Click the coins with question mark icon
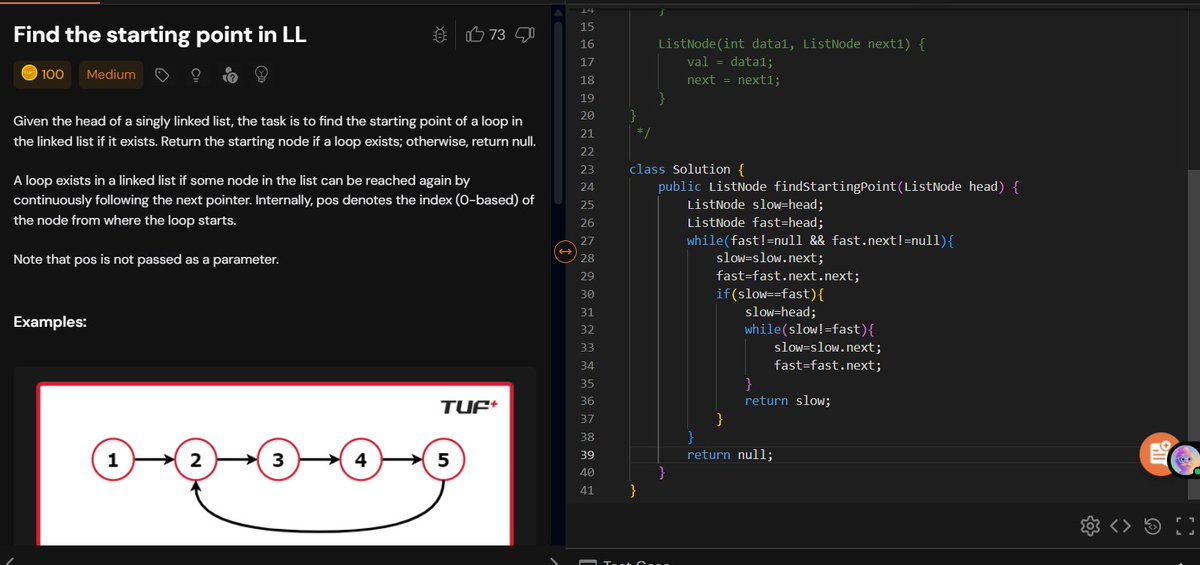The width and height of the screenshot is (1200, 565). (228, 75)
